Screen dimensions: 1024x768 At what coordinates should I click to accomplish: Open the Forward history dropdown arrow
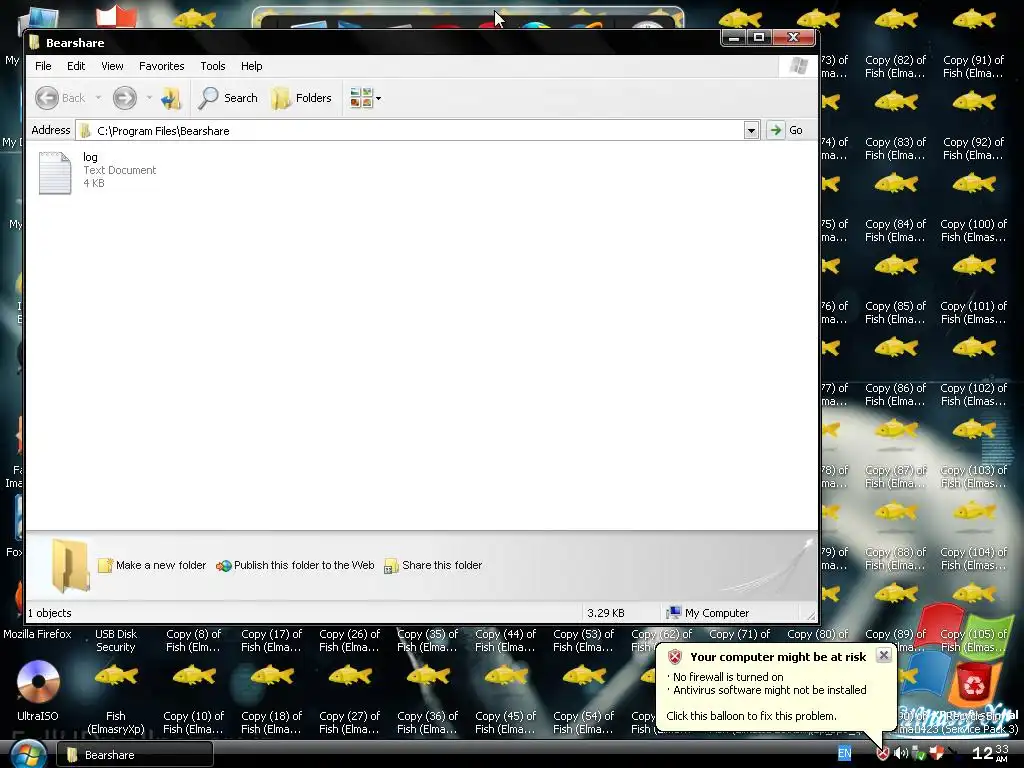click(x=149, y=98)
